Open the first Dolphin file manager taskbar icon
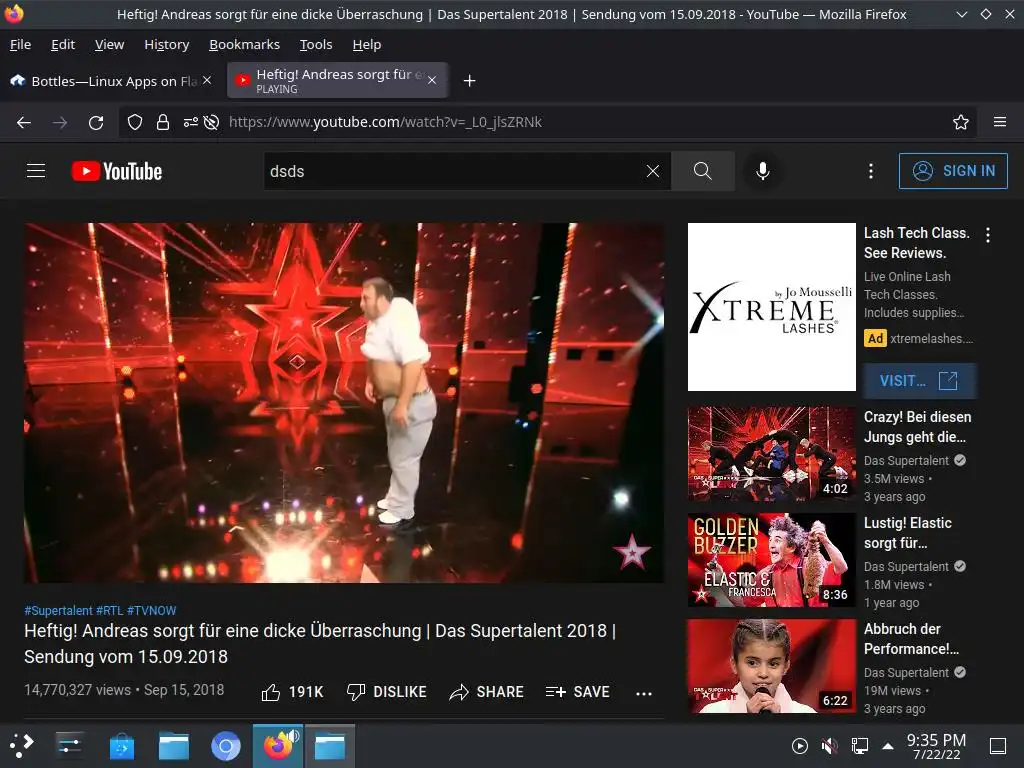 174,746
